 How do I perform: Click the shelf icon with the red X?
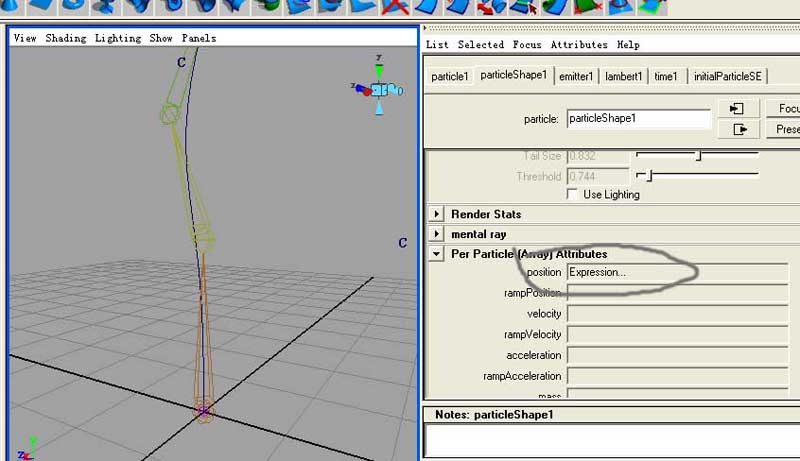[x=395, y=7]
